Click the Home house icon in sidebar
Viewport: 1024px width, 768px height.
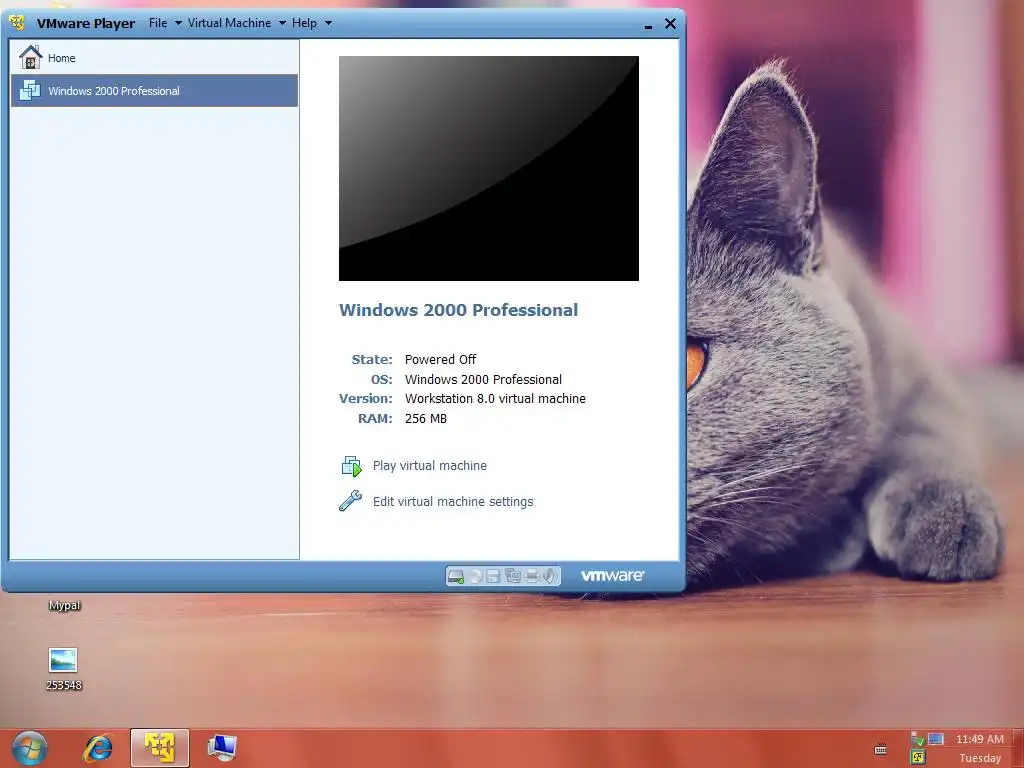[30, 57]
